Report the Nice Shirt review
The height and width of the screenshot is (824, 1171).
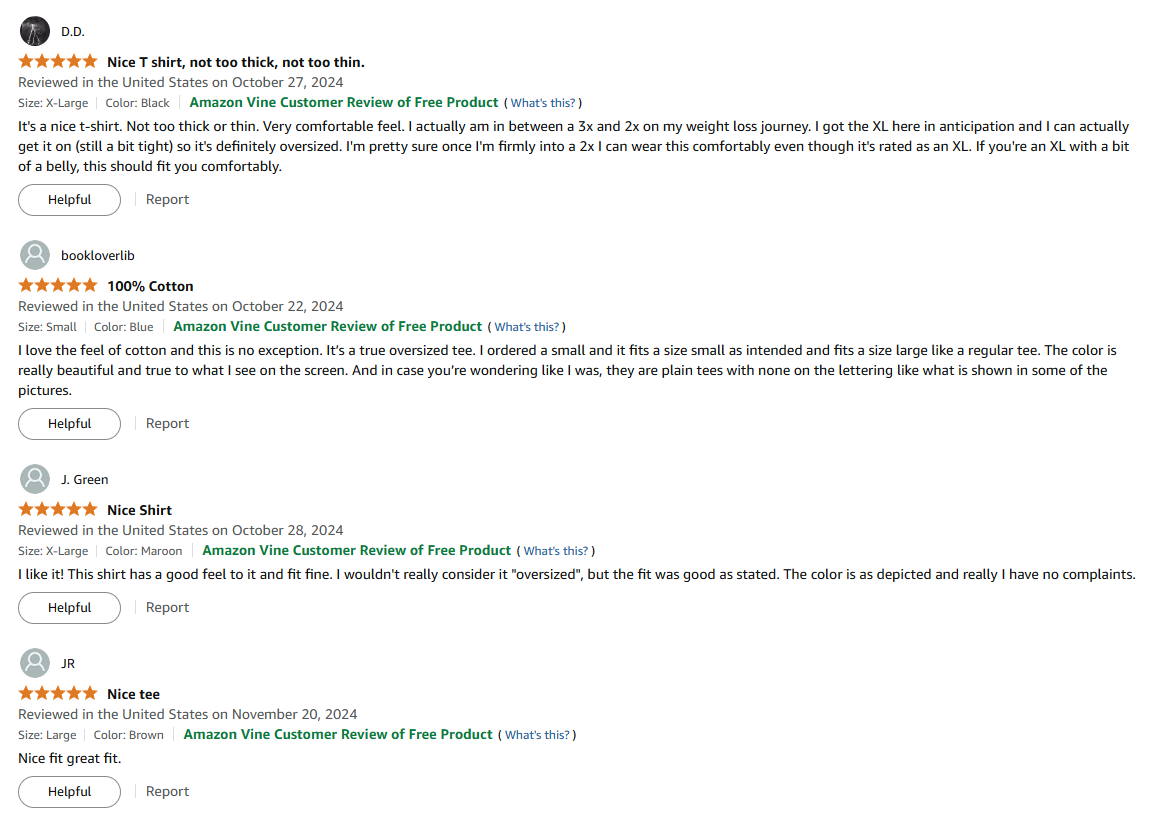(167, 607)
